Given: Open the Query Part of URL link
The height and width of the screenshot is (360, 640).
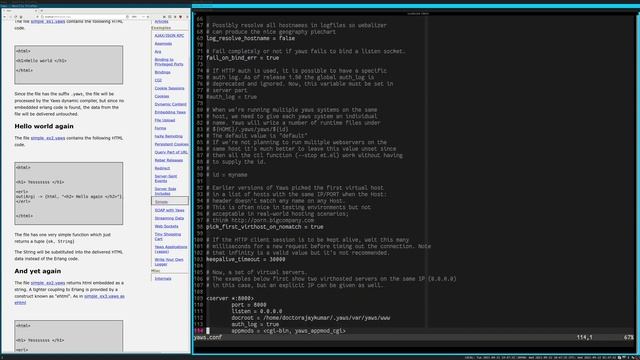Looking at the screenshot, I should [171, 152].
